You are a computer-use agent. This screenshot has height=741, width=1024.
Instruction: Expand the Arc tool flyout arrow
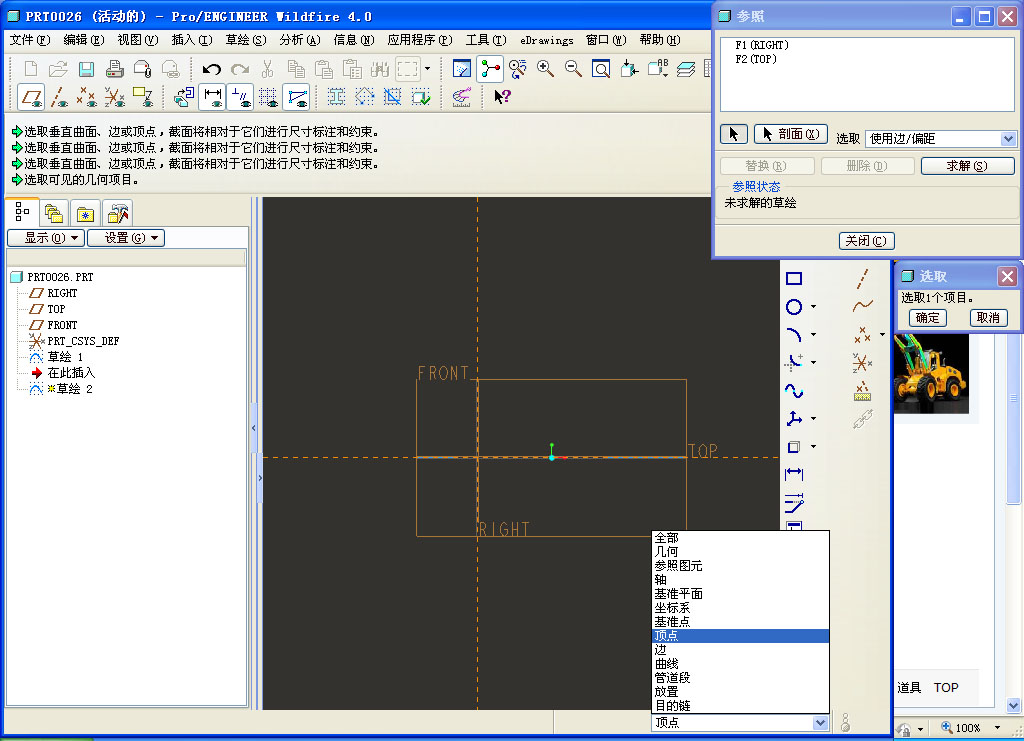(814, 334)
